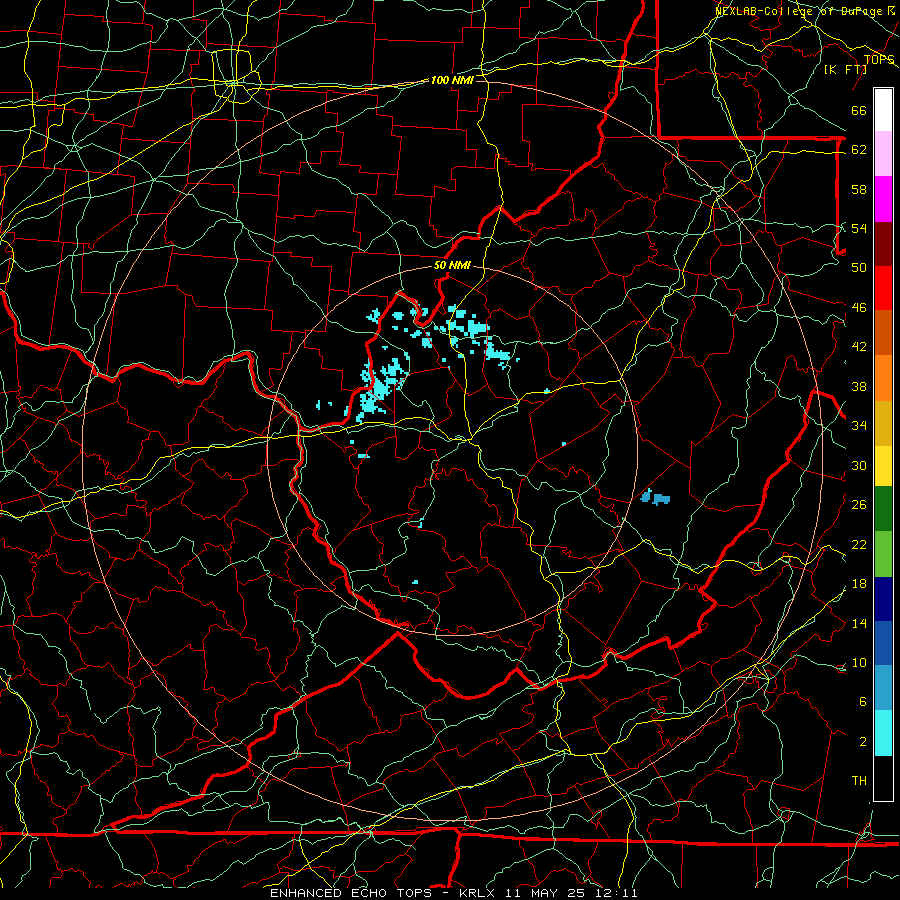Viewport: 900px width, 900px height.
Task: Click the legend value '26'
Action: coord(859,505)
